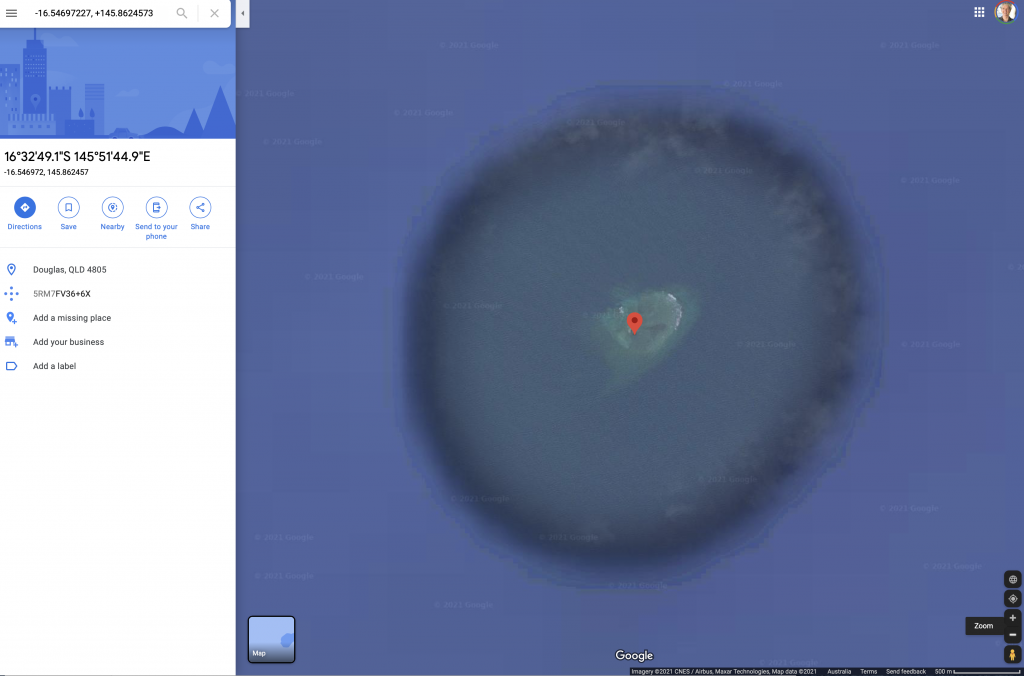Screen dimensions: 1024x676
Task: Click the search magnifier icon
Action: 182,13
